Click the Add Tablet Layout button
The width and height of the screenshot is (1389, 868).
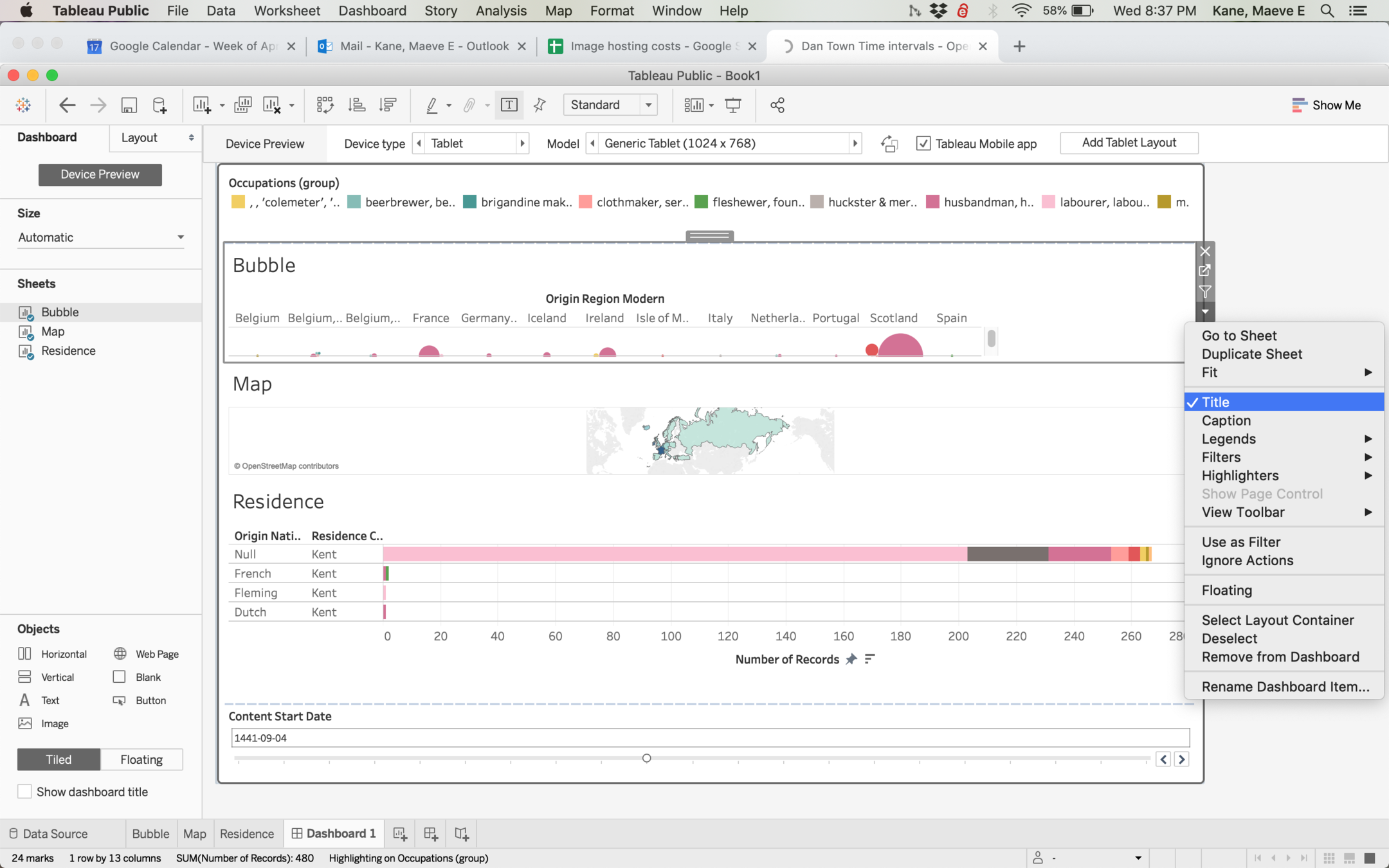click(x=1129, y=143)
